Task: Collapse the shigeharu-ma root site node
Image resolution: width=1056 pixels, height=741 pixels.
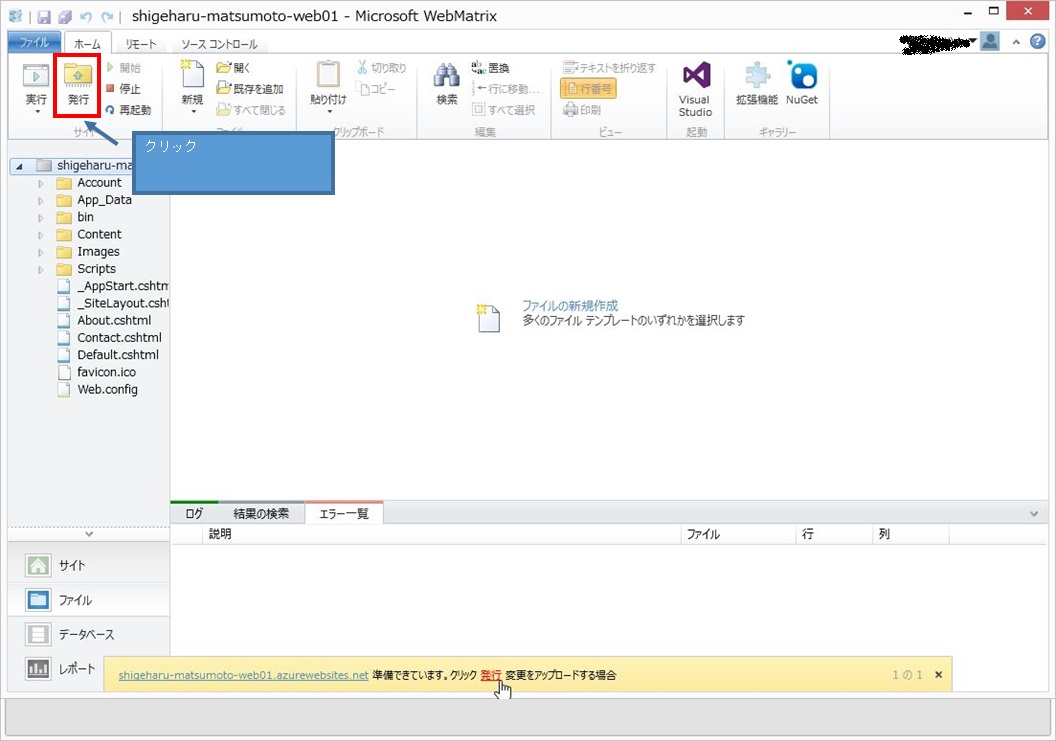Action: [x=19, y=166]
